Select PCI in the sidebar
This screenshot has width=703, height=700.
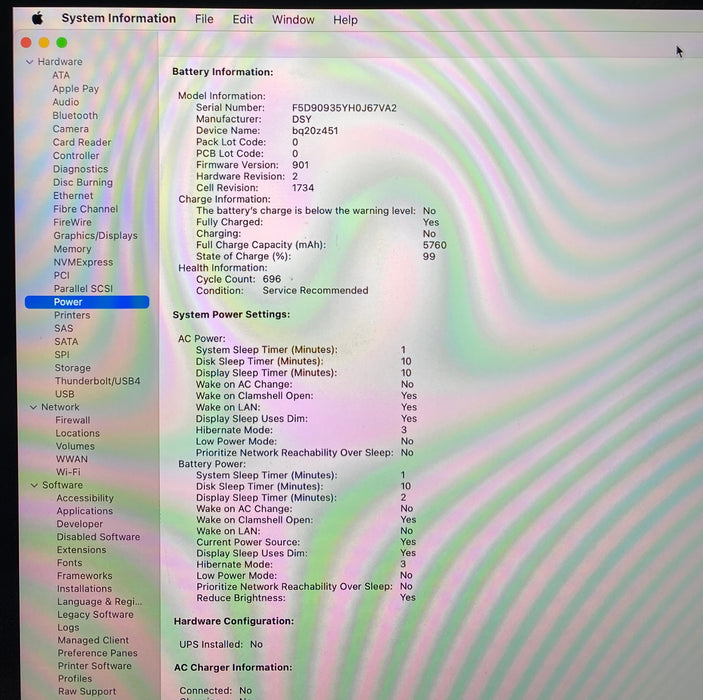[62, 276]
